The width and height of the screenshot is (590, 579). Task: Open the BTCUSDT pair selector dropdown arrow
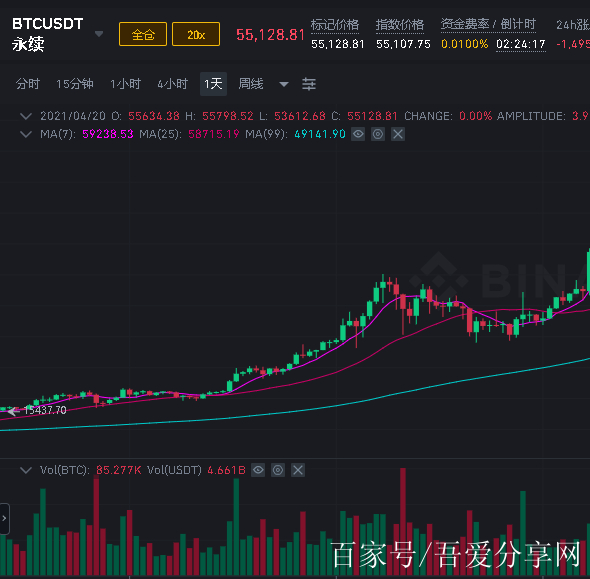point(99,34)
